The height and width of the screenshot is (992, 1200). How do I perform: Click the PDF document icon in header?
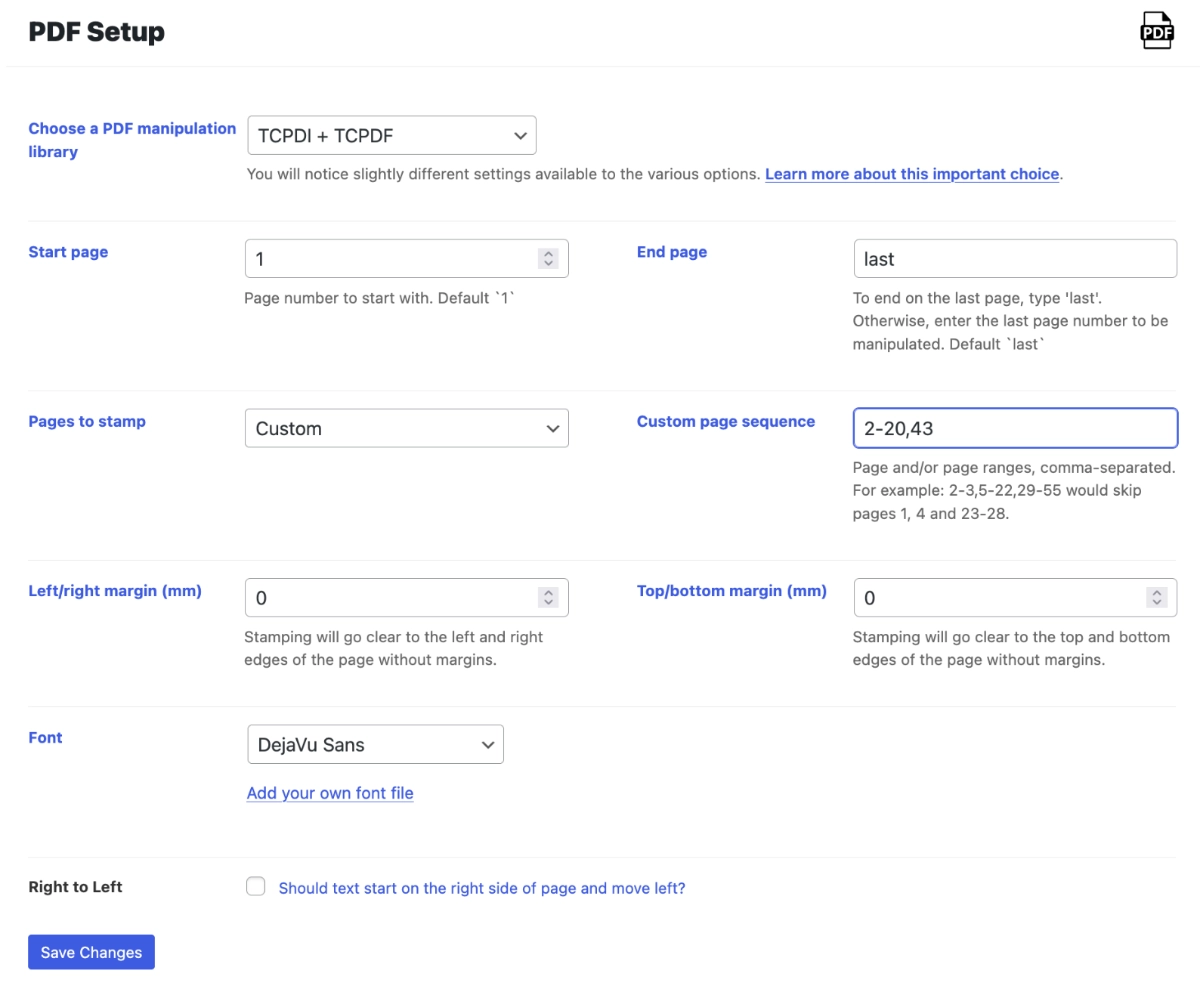tap(1157, 31)
